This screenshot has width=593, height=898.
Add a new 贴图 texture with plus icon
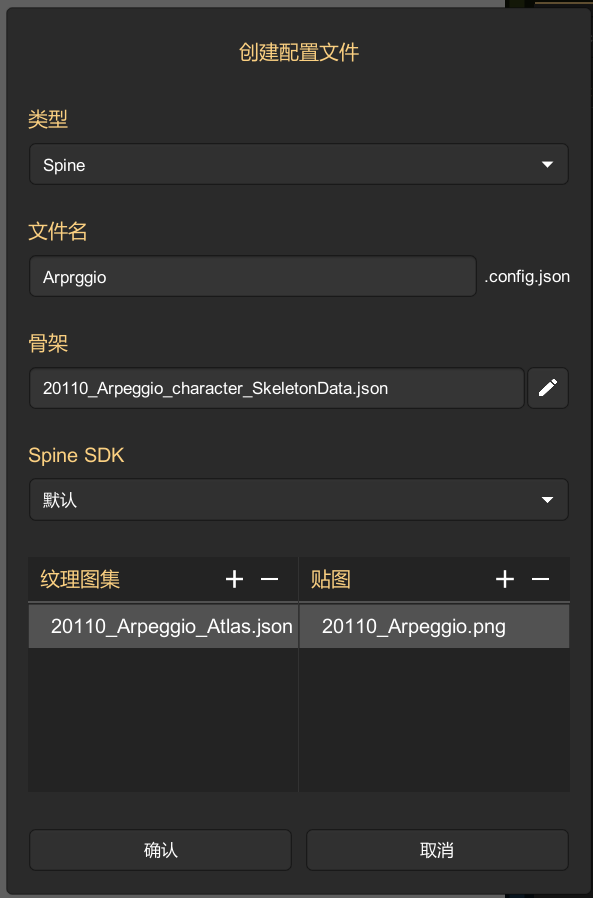tap(505, 580)
